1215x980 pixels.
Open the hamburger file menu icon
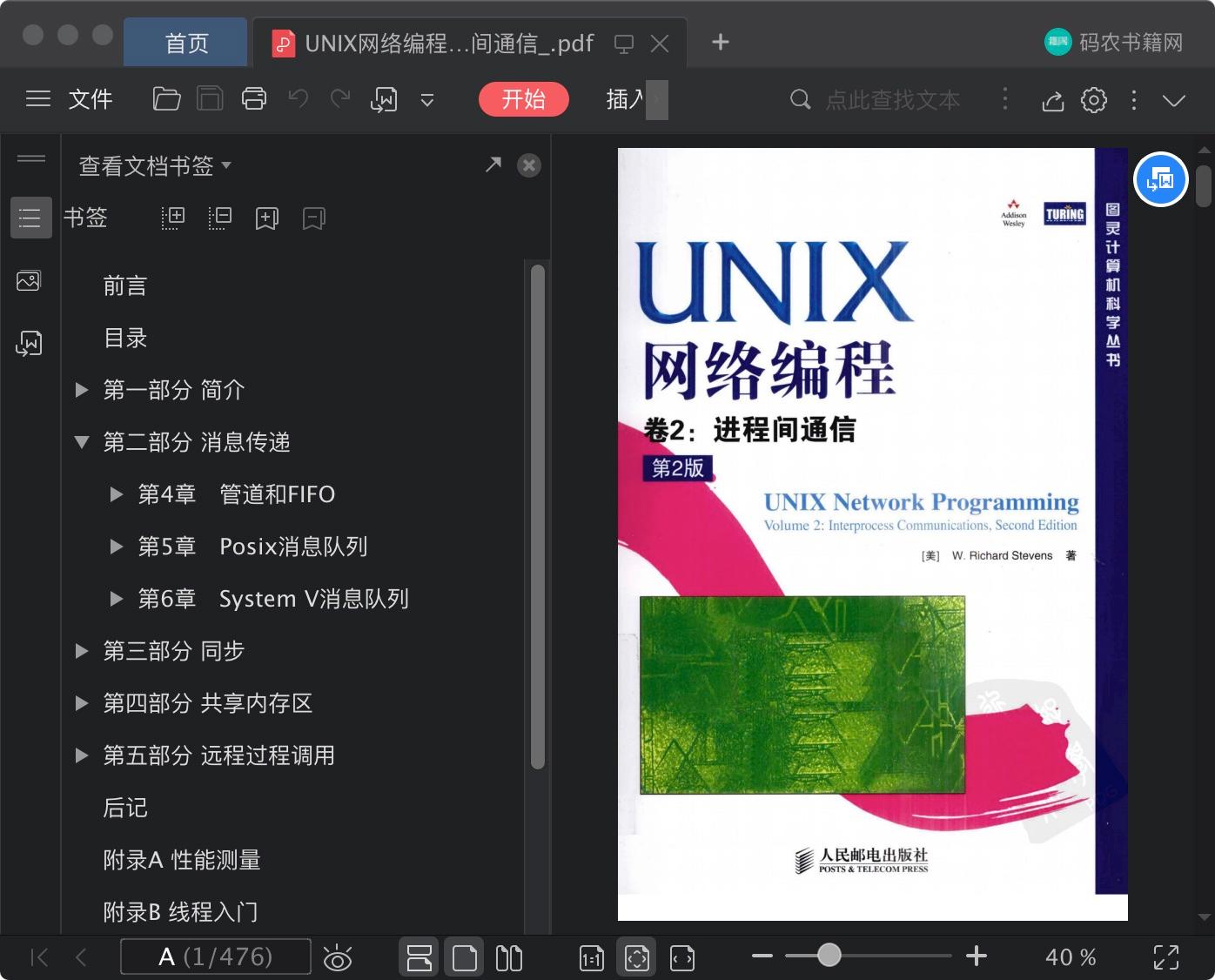coord(38,99)
